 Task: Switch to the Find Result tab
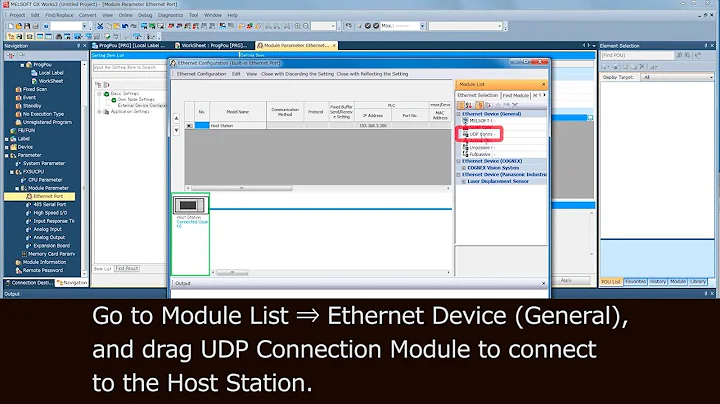(127, 268)
